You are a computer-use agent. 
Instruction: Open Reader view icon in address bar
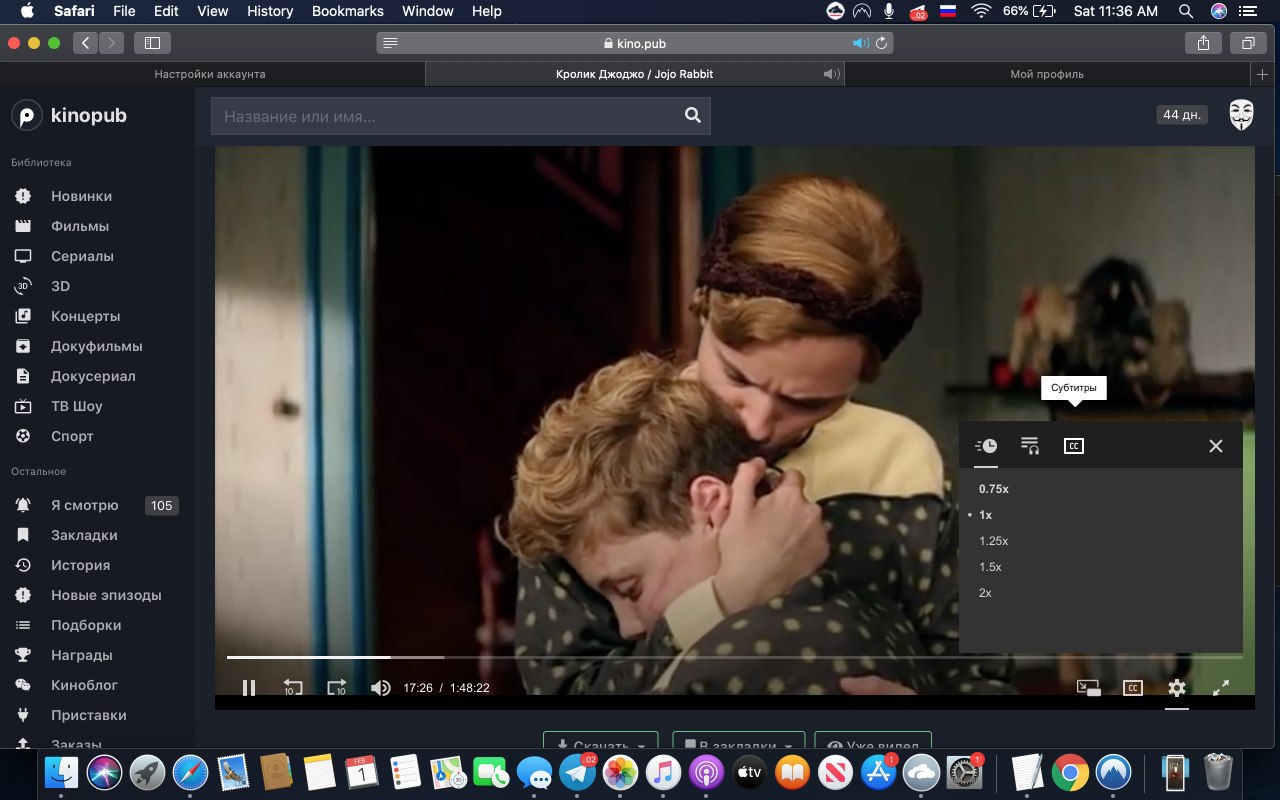[390, 43]
